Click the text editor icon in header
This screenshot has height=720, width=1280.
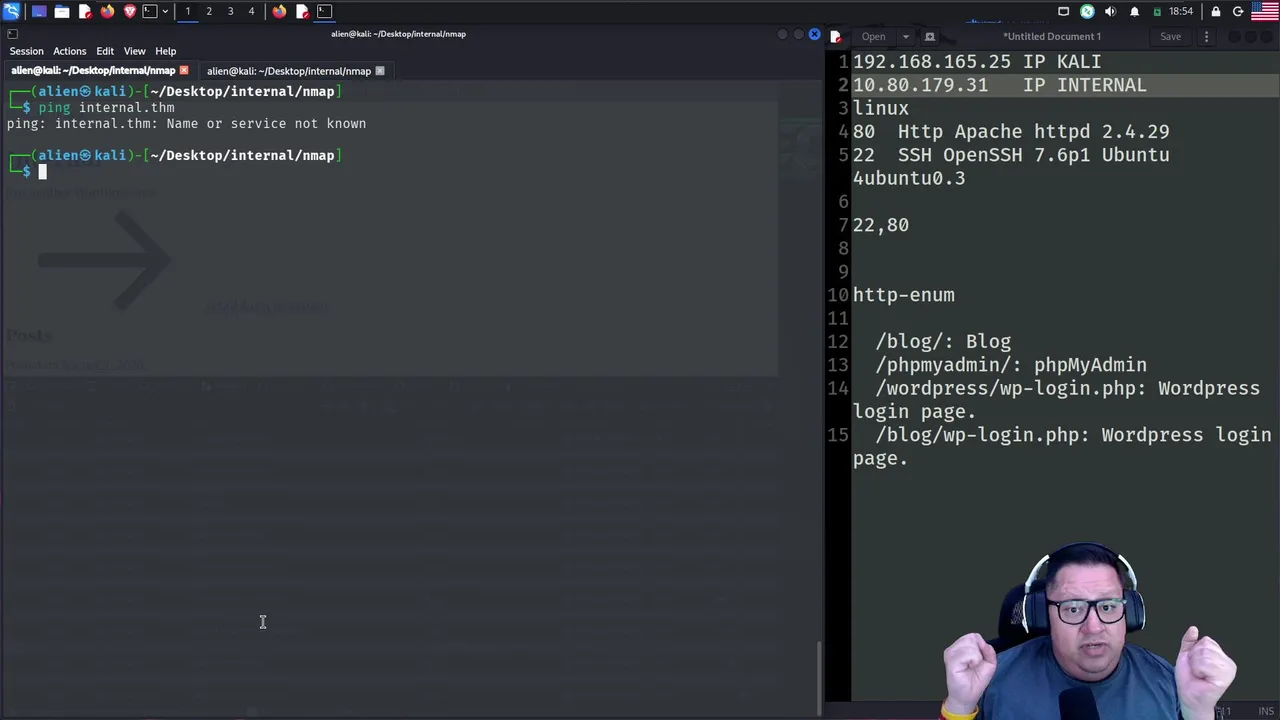(836, 37)
